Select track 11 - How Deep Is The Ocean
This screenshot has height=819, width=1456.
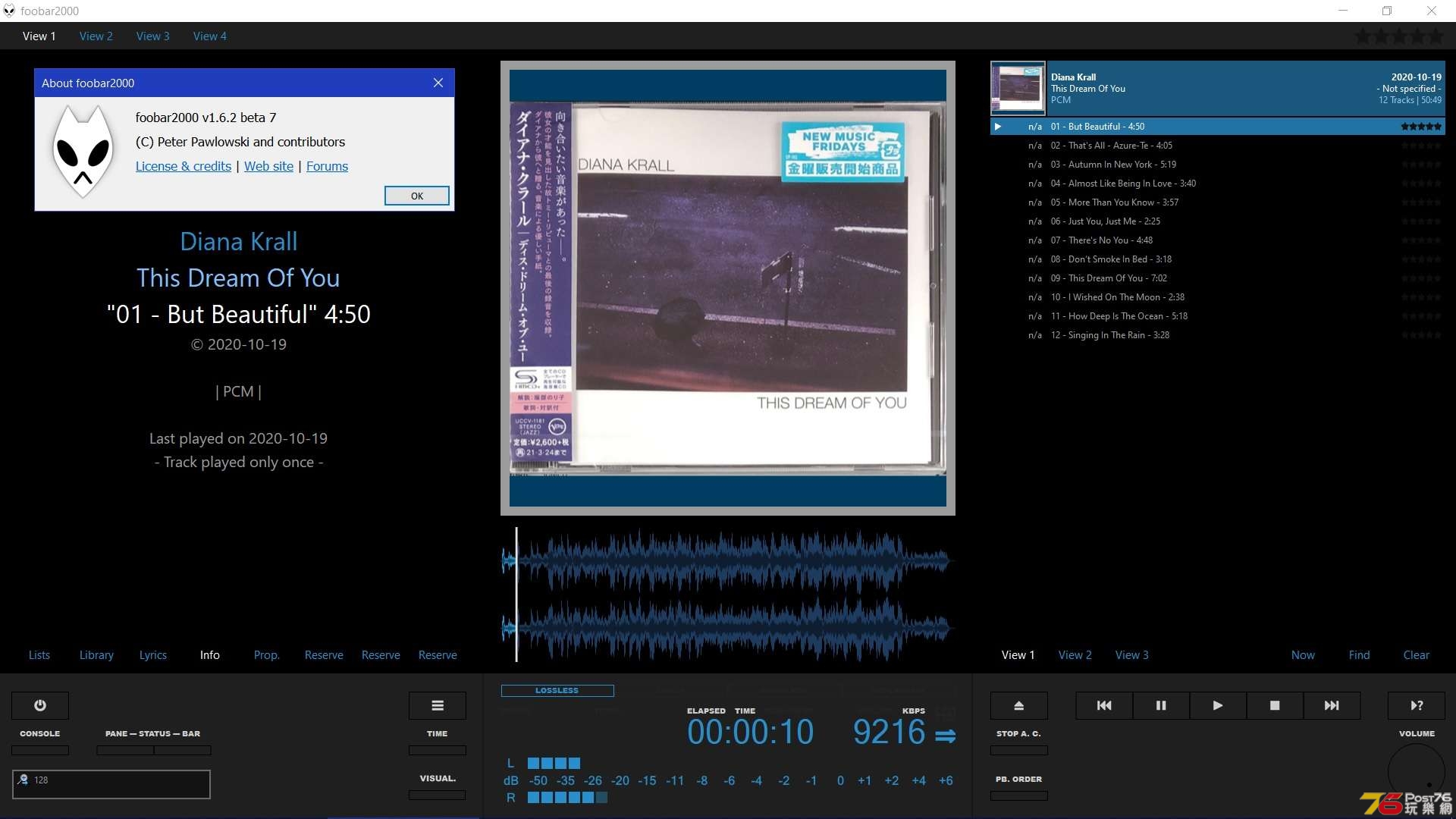pos(1218,316)
